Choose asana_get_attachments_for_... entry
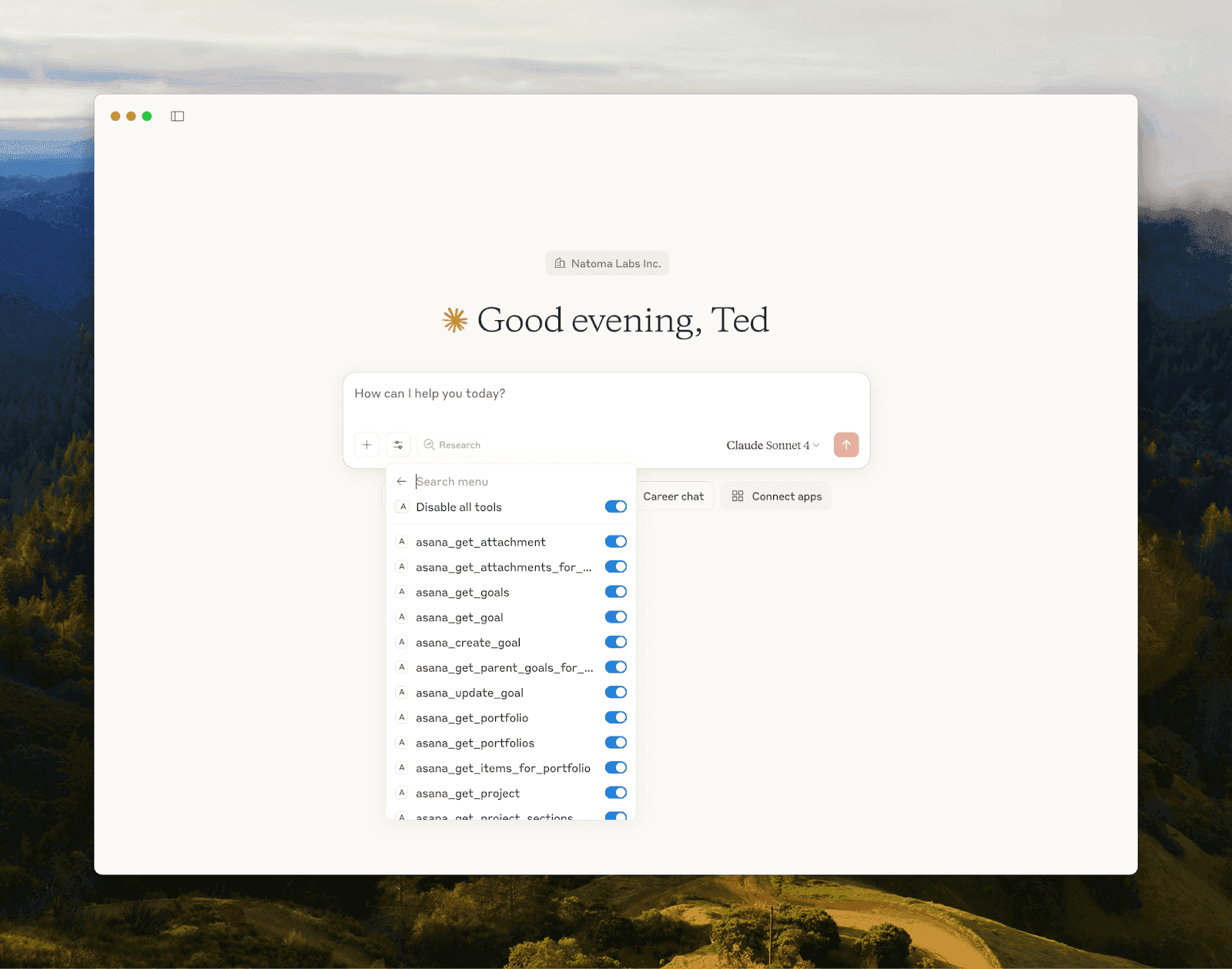The height and width of the screenshot is (969, 1232). tap(511, 566)
